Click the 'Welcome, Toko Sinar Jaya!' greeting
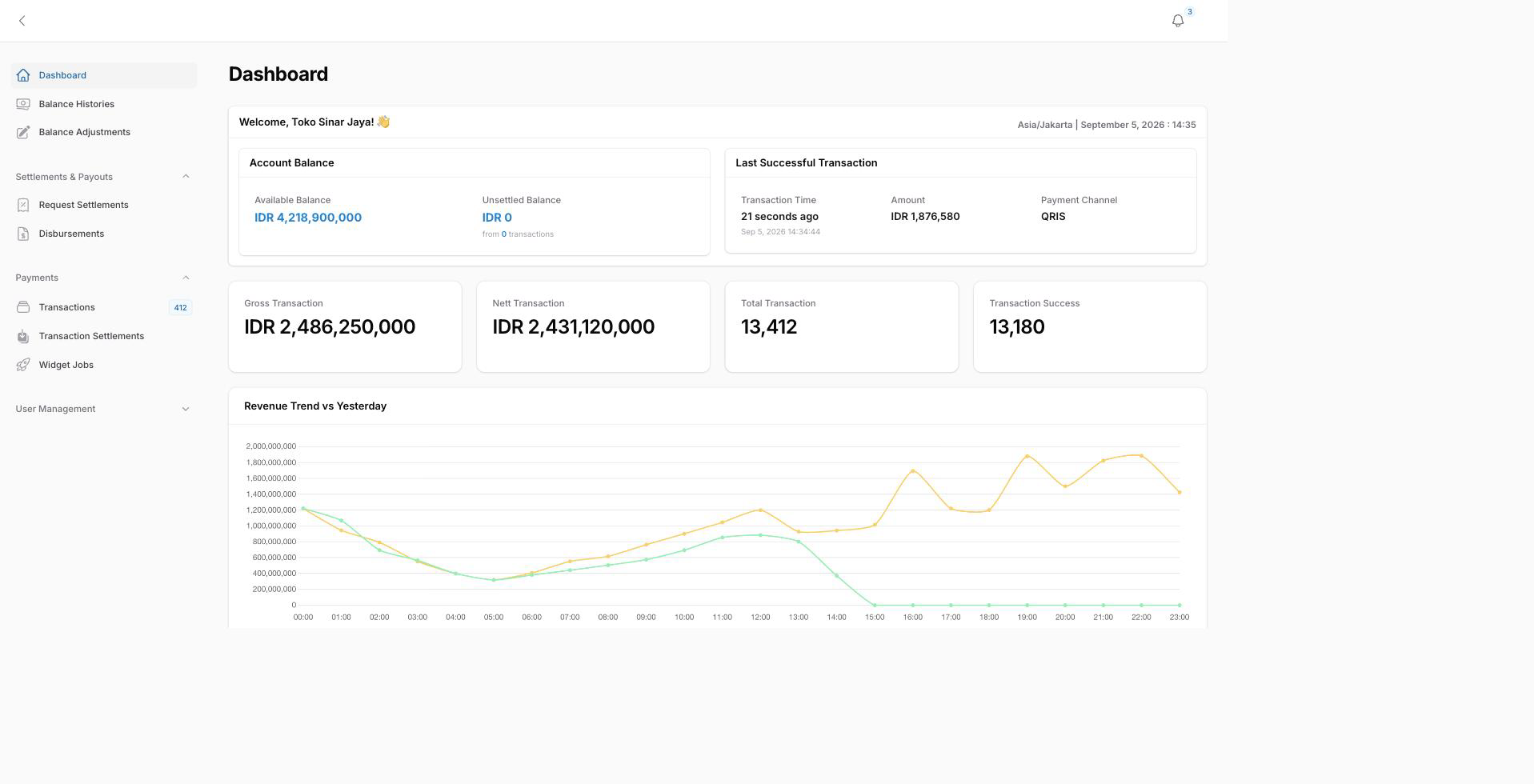This screenshot has width=1534, height=784. click(x=306, y=122)
